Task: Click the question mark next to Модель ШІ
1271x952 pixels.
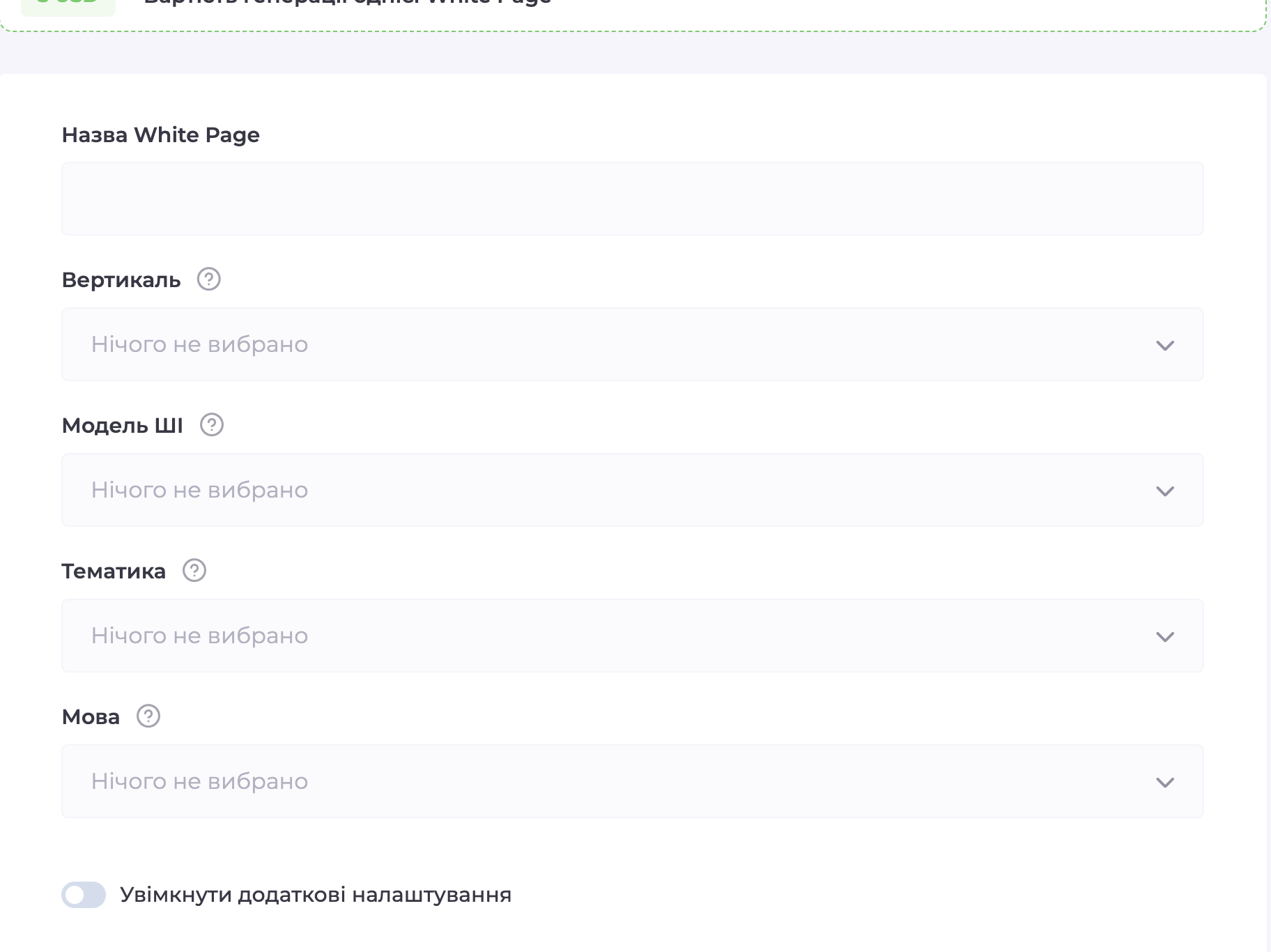Action: [211, 425]
